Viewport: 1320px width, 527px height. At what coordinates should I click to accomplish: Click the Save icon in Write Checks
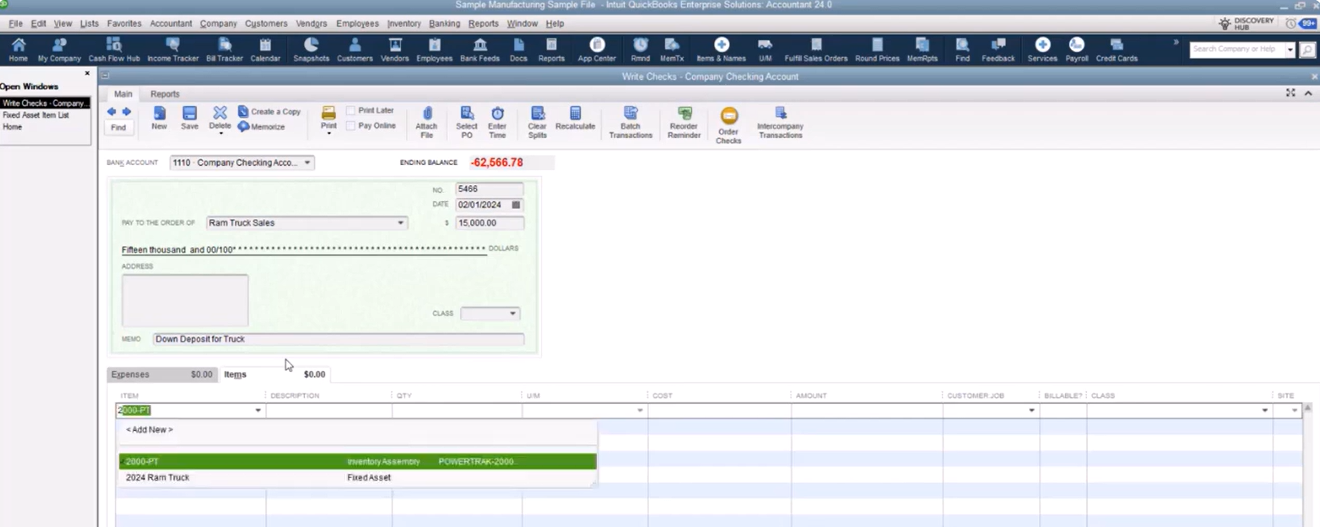[189, 115]
